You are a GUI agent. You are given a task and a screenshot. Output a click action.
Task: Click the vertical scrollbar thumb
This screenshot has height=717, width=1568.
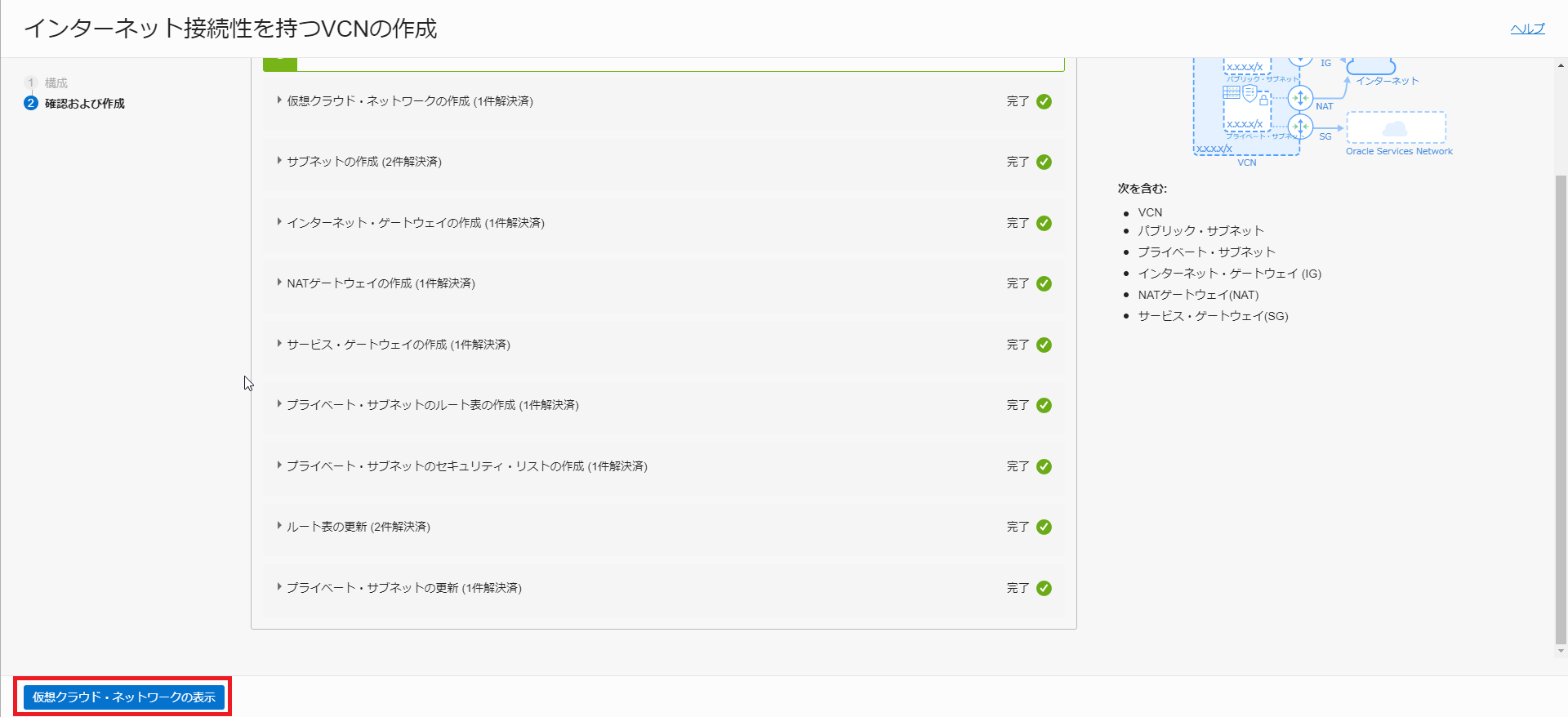1561,408
